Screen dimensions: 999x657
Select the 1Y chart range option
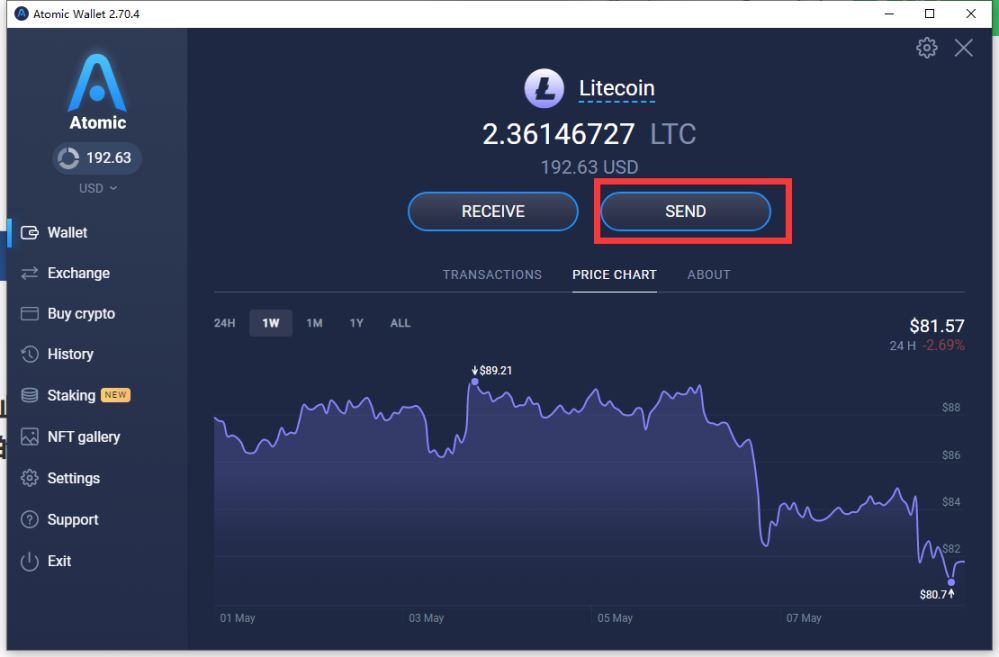(356, 323)
